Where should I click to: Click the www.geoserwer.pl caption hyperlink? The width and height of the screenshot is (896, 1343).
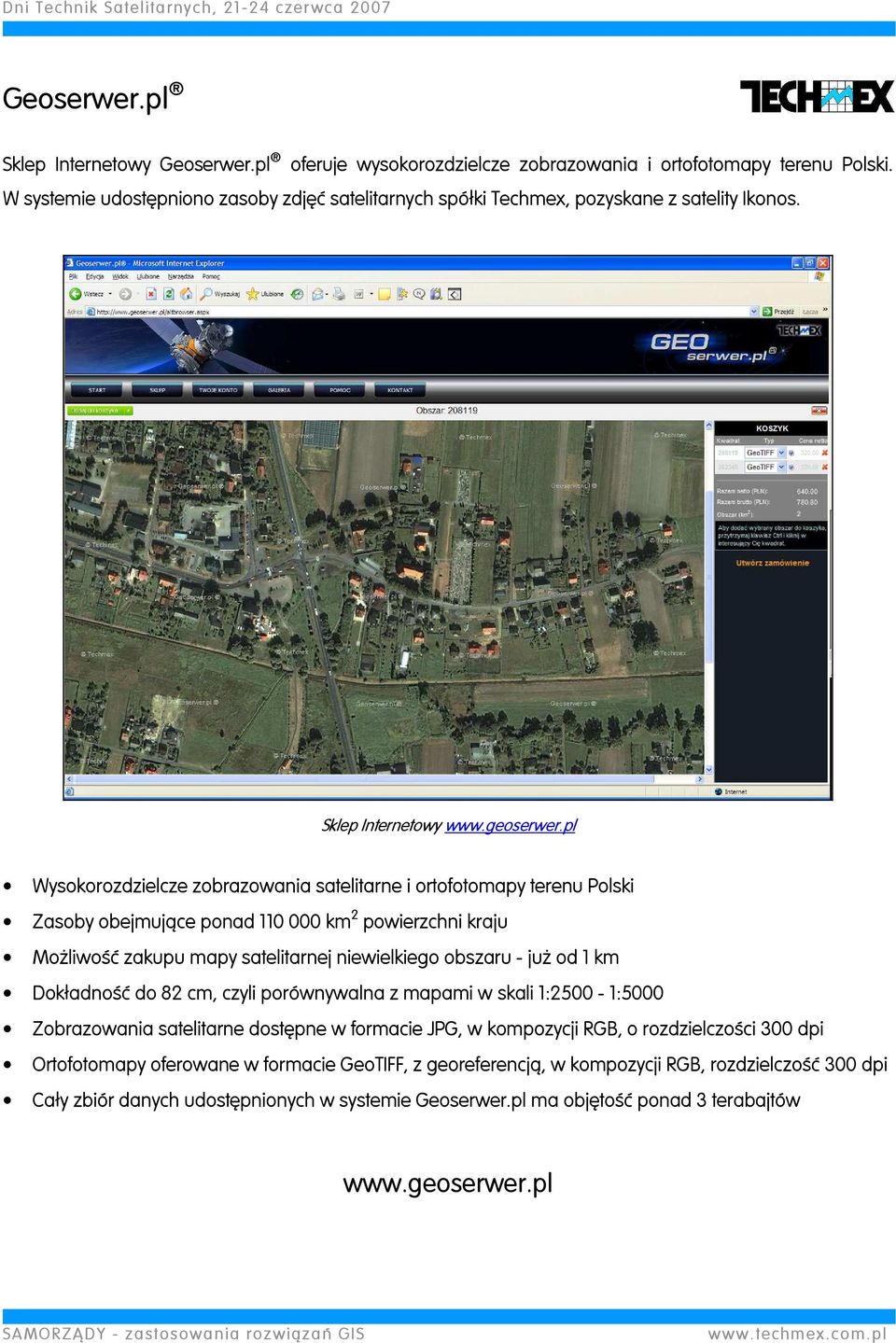pos(511,825)
